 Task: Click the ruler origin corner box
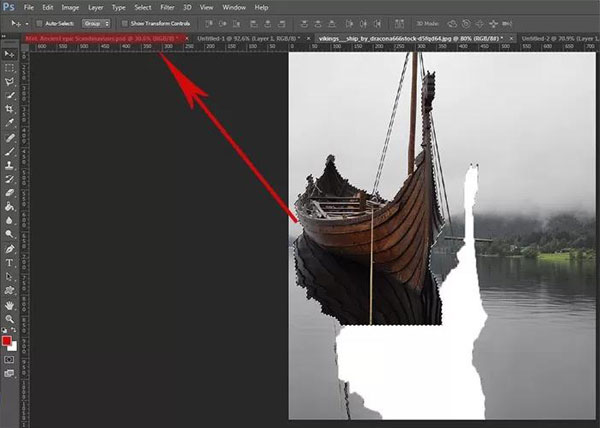pos(24,47)
